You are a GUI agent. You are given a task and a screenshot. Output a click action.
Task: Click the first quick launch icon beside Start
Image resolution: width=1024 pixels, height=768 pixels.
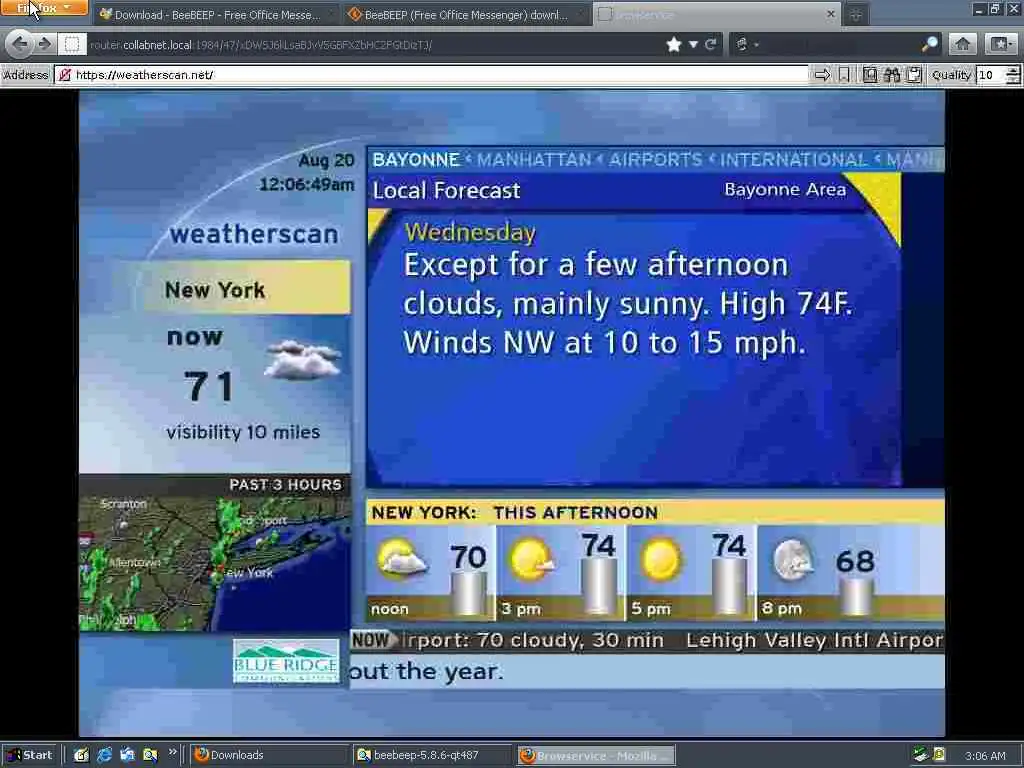click(x=81, y=755)
